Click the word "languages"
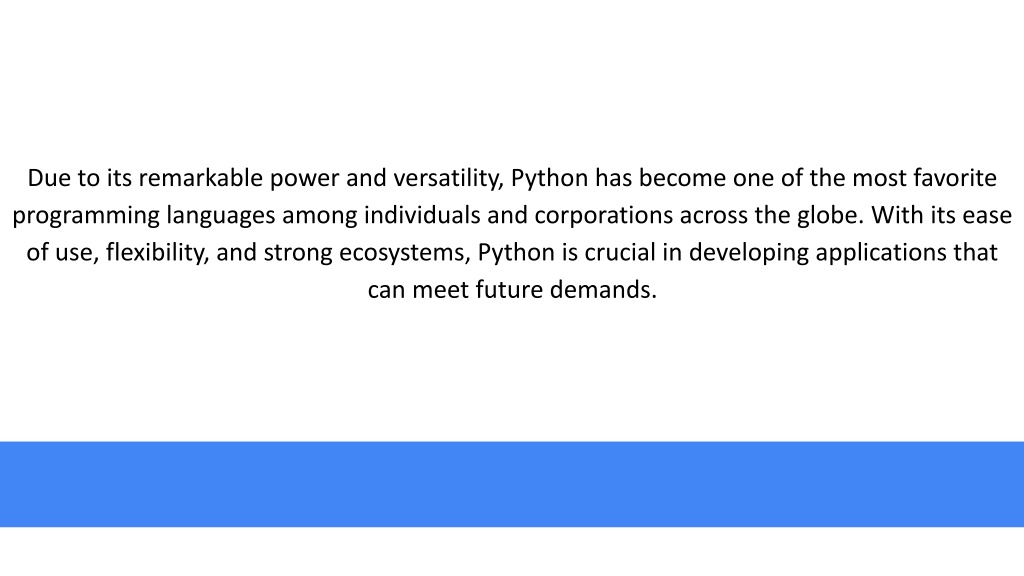The width and height of the screenshot is (1024, 576). [221, 216]
